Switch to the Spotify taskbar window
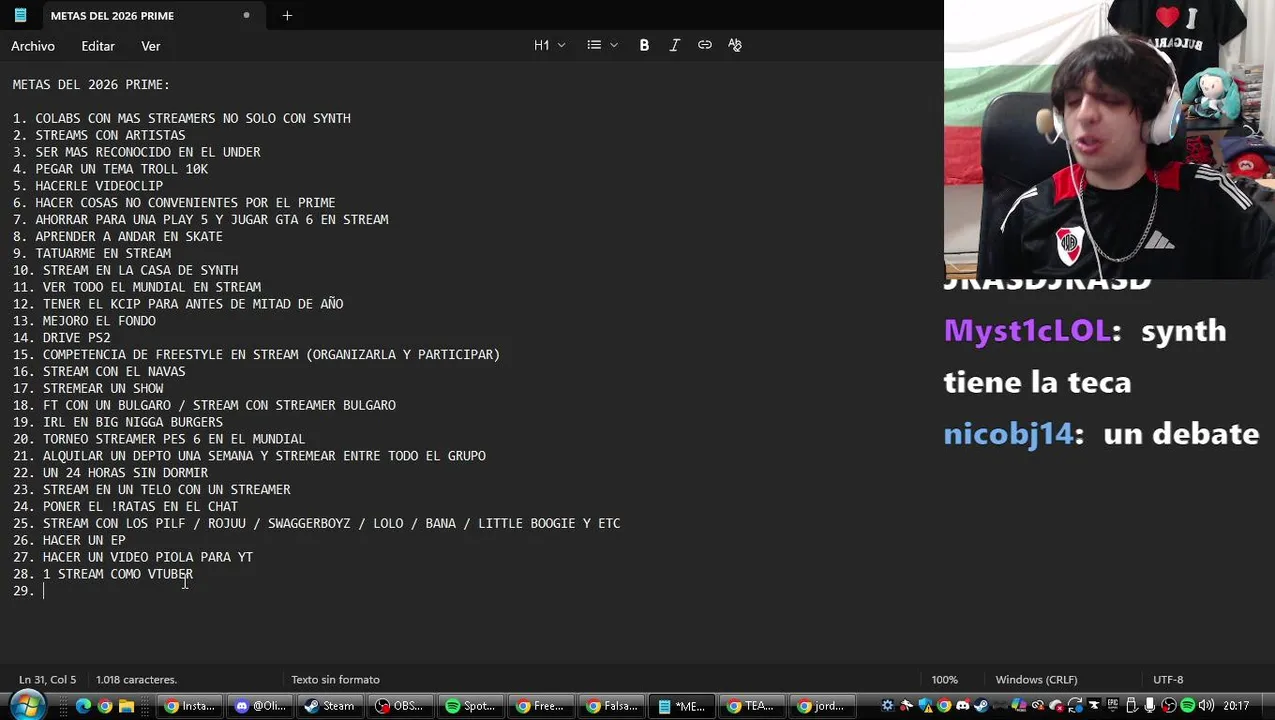Screen dimensions: 1275x720 (x=470, y=706)
